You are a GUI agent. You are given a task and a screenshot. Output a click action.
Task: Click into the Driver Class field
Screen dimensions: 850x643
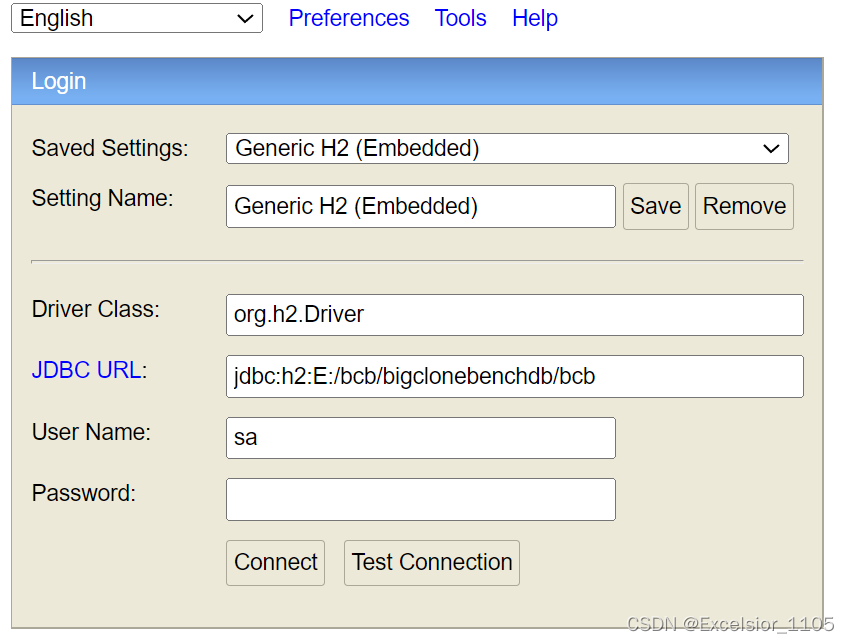(515, 315)
